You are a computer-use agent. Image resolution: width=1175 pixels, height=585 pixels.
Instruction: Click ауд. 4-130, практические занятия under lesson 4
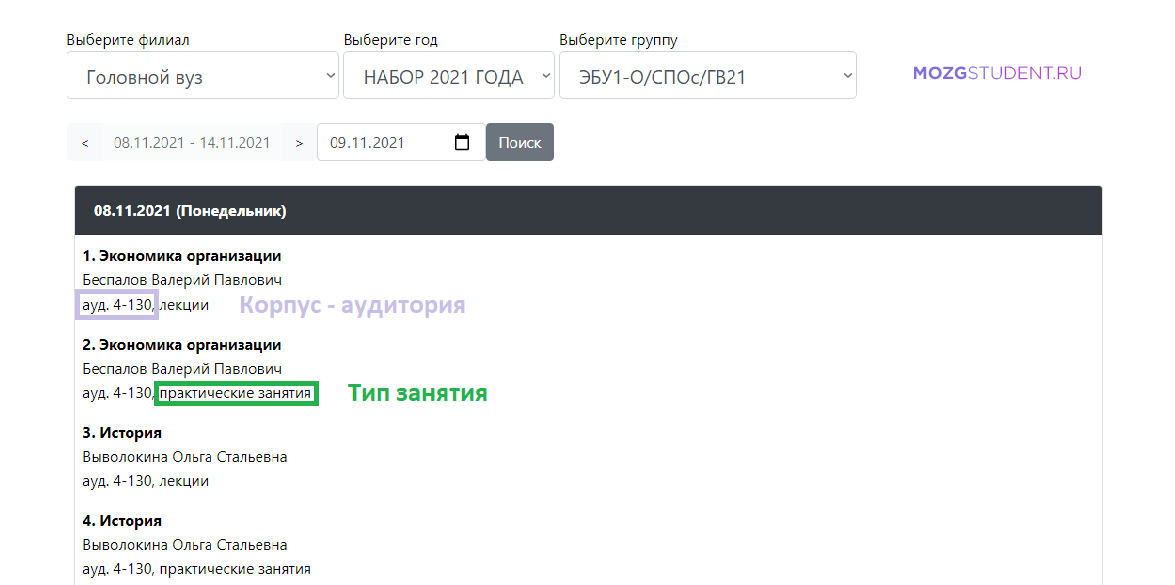pos(196,569)
